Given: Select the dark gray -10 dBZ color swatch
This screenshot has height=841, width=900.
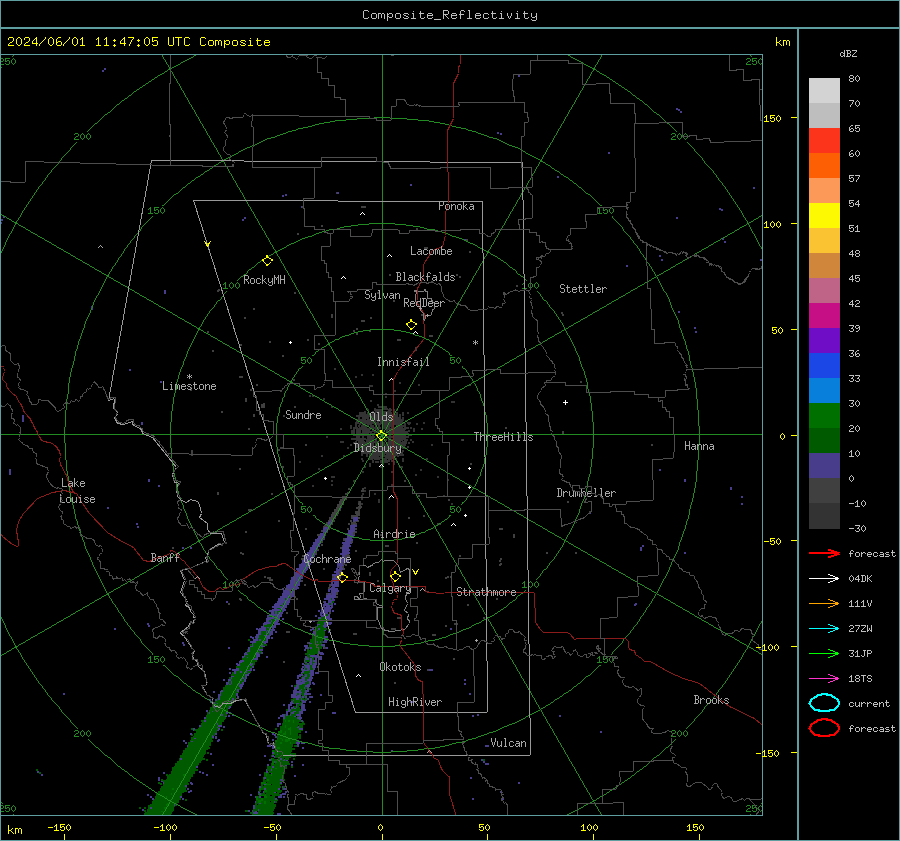Looking at the screenshot, I should click(x=824, y=516).
